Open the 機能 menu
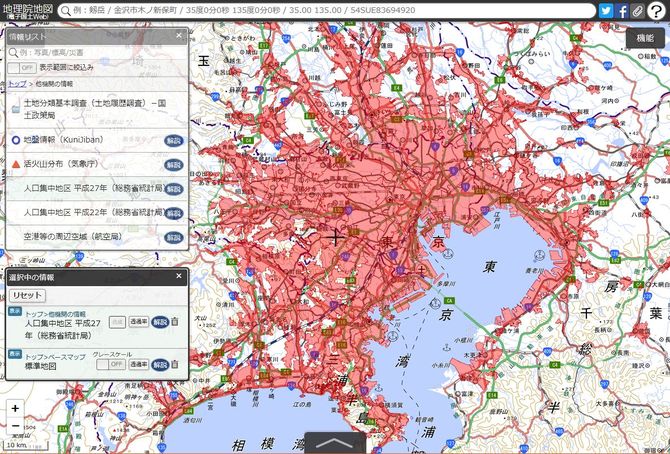 [x=645, y=38]
